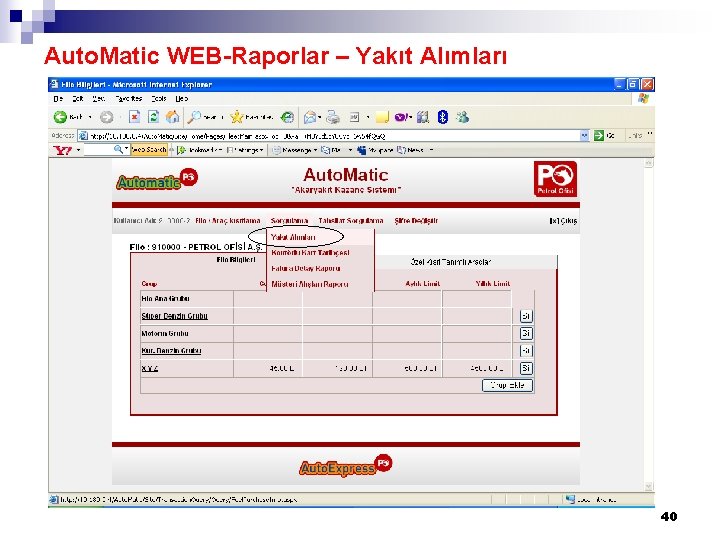Open the Yahoo logo dropdown arrow
The width and height of the screenshot is (720, 540).
click(79, 150)
